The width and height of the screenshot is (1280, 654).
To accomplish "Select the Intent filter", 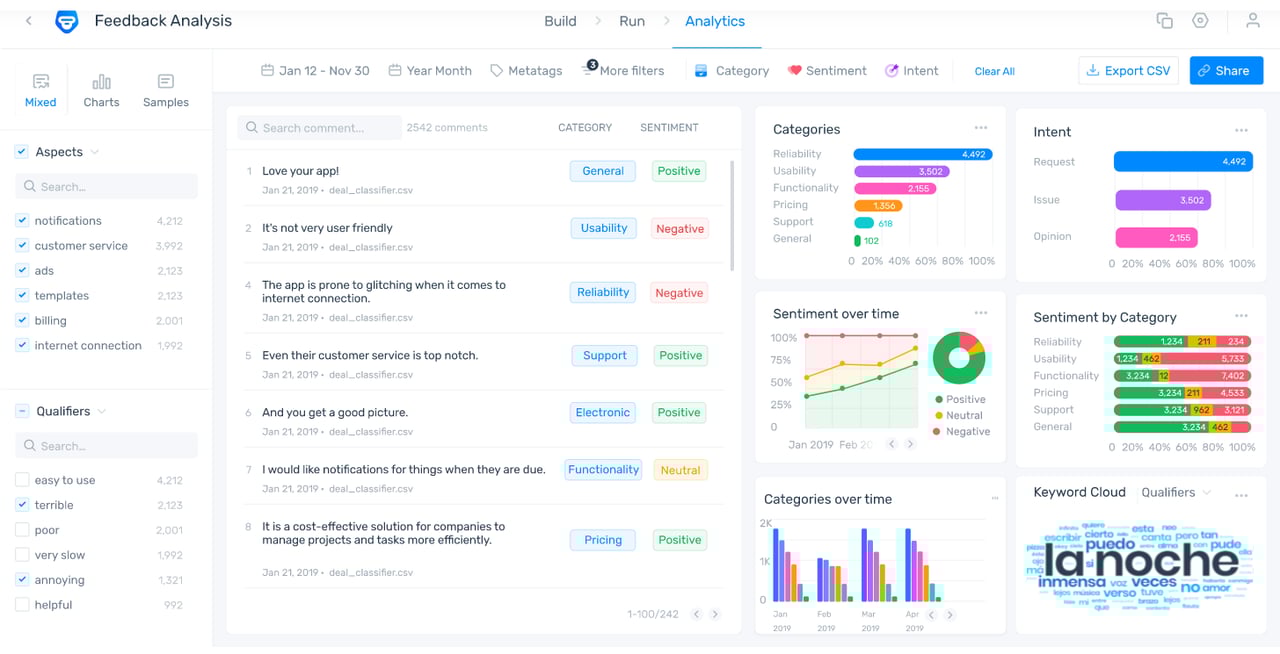I will coord(911,71).
